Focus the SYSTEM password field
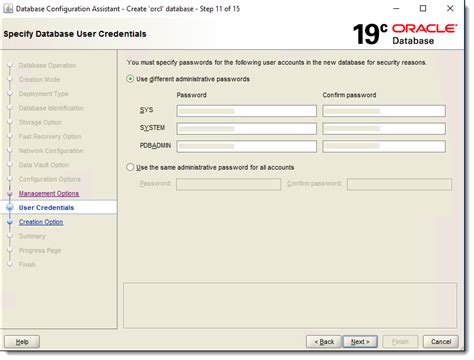The width and height of the screenshot is (474, 360). click(x=246, y=129)
